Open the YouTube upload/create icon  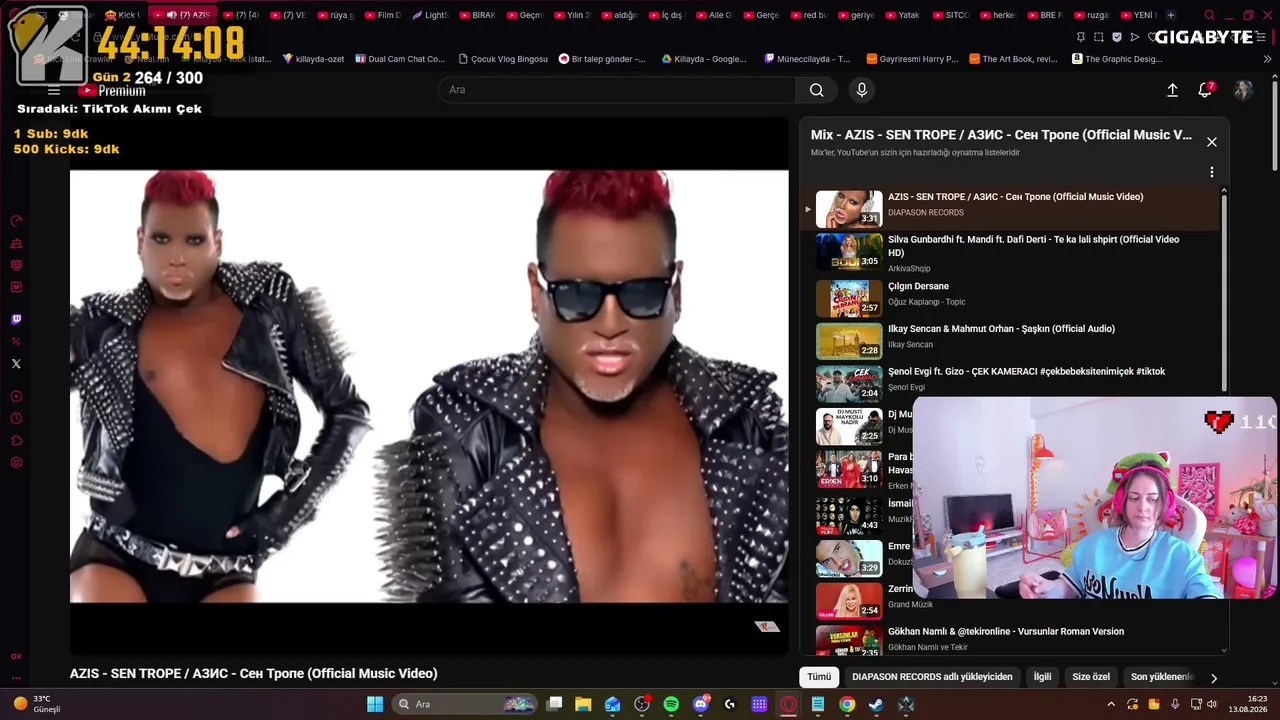(1172, 90)
